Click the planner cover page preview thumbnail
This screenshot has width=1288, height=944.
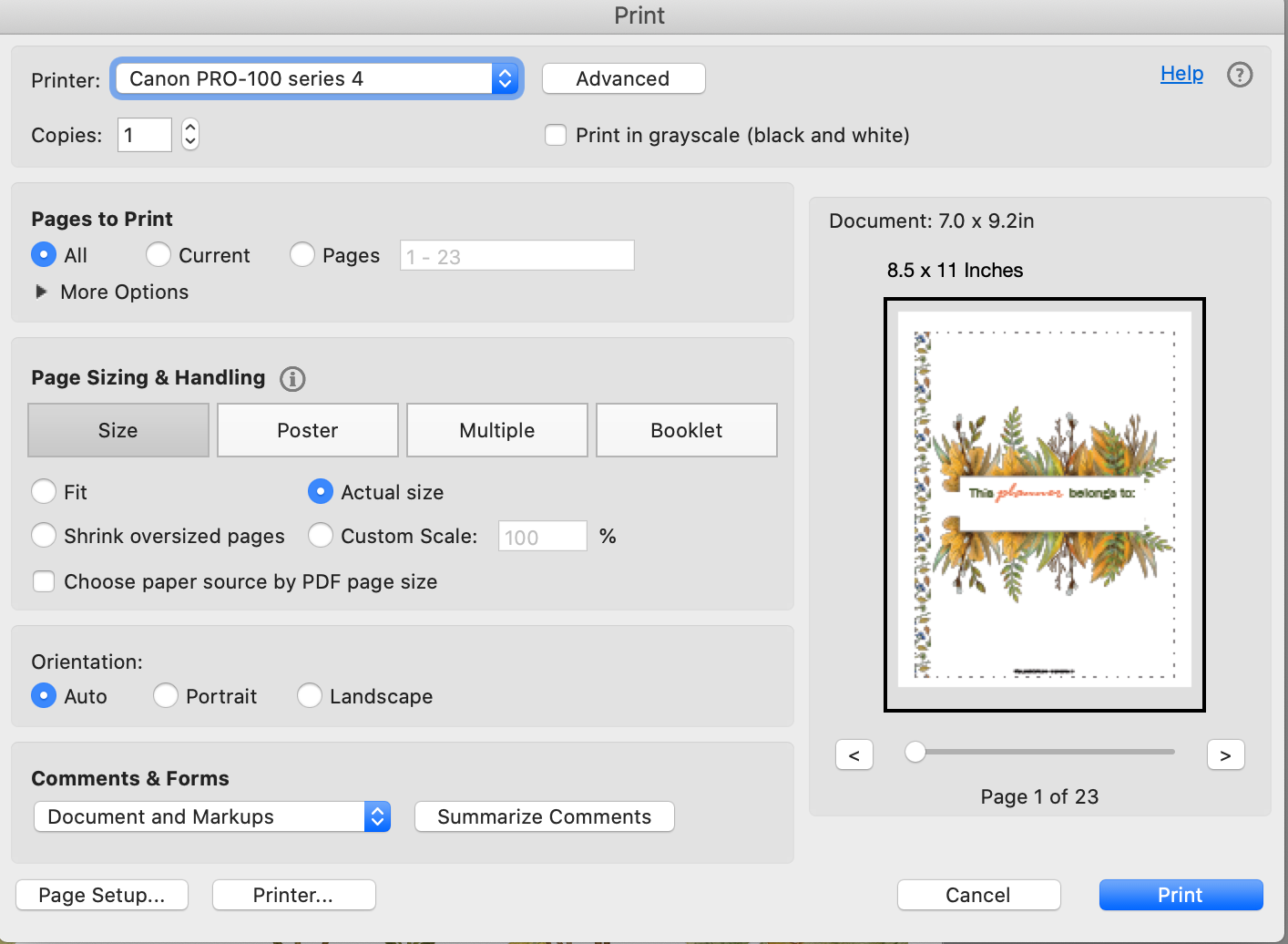pyautogui.click(x=1044, y=504)
